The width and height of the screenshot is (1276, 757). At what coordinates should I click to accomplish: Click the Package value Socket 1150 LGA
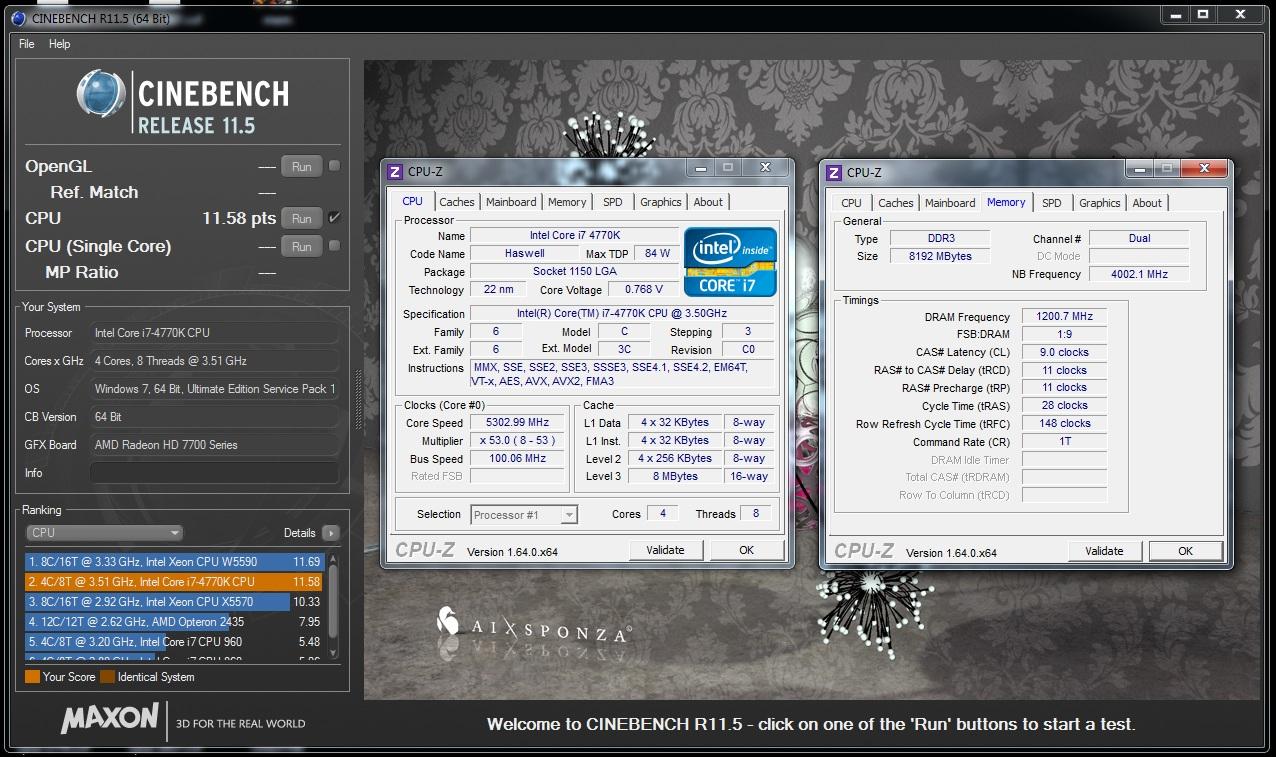click(x=573, y=272)
